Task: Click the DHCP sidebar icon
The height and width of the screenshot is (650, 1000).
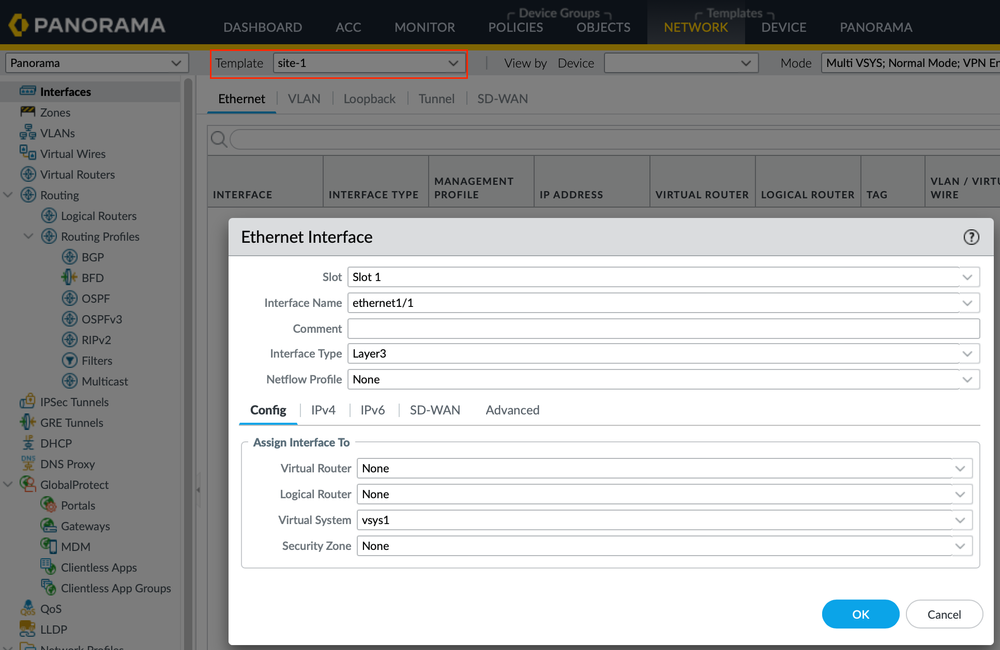Action: (x=28, y=443)
